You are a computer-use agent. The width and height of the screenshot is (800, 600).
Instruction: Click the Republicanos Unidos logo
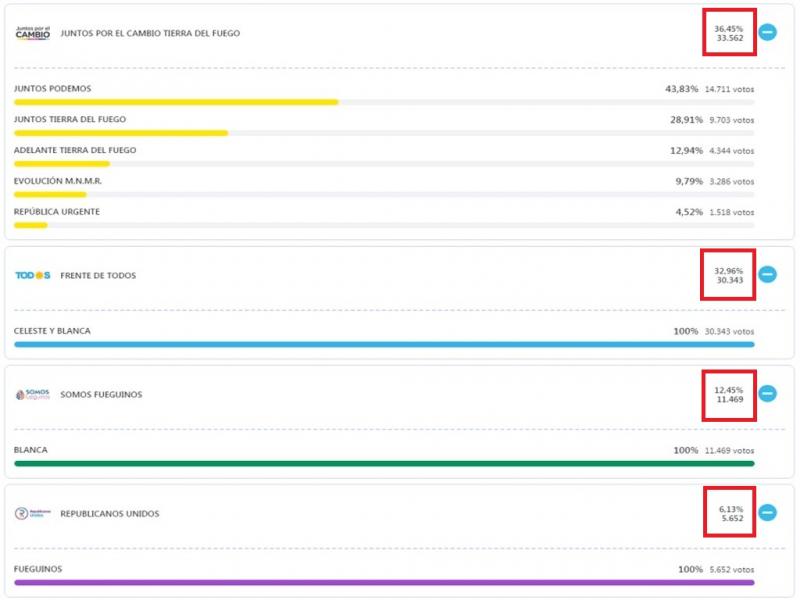(x=33, y=513)
